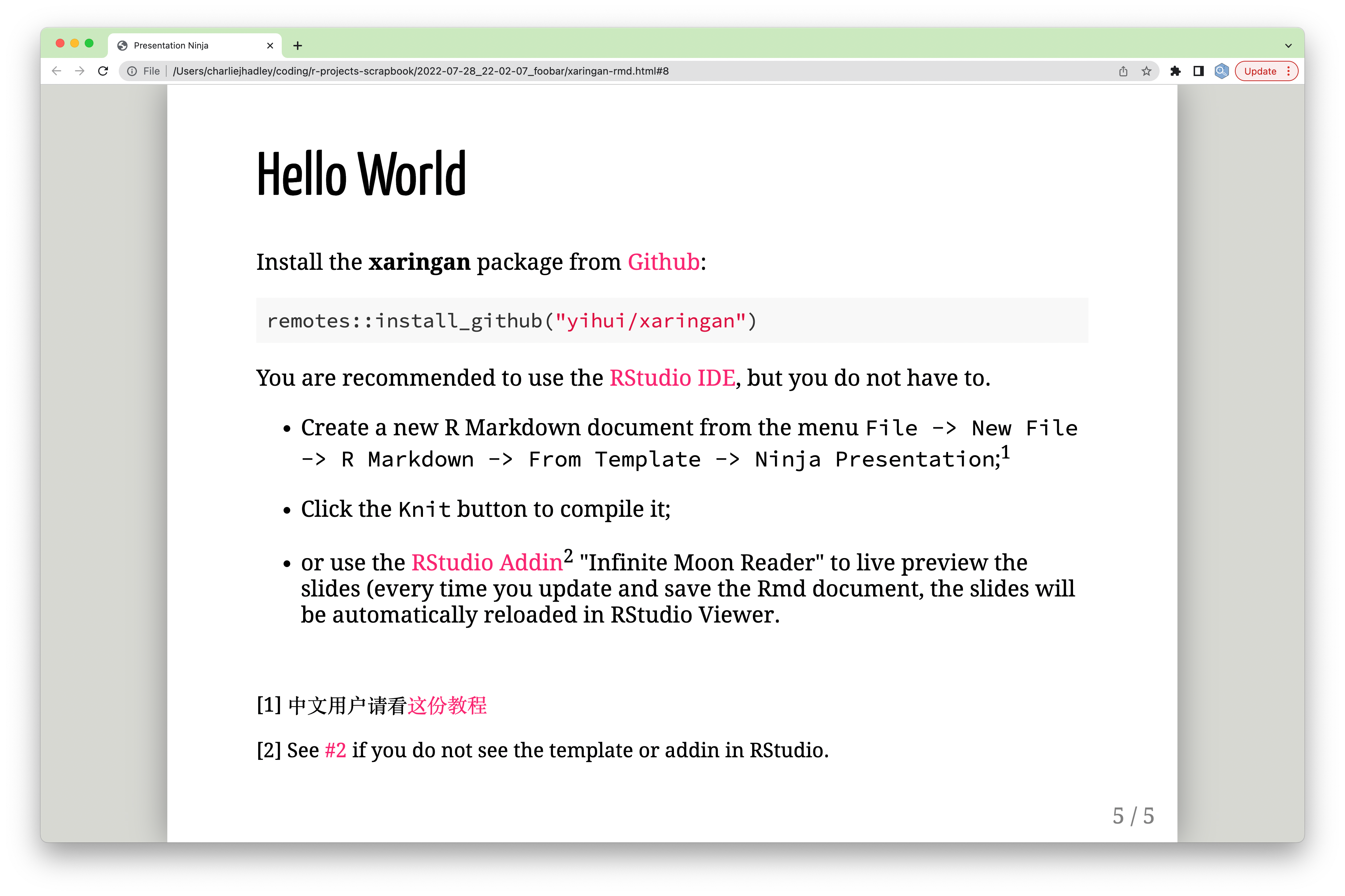
Task: Open the Github link
Action: coord(663,262)
